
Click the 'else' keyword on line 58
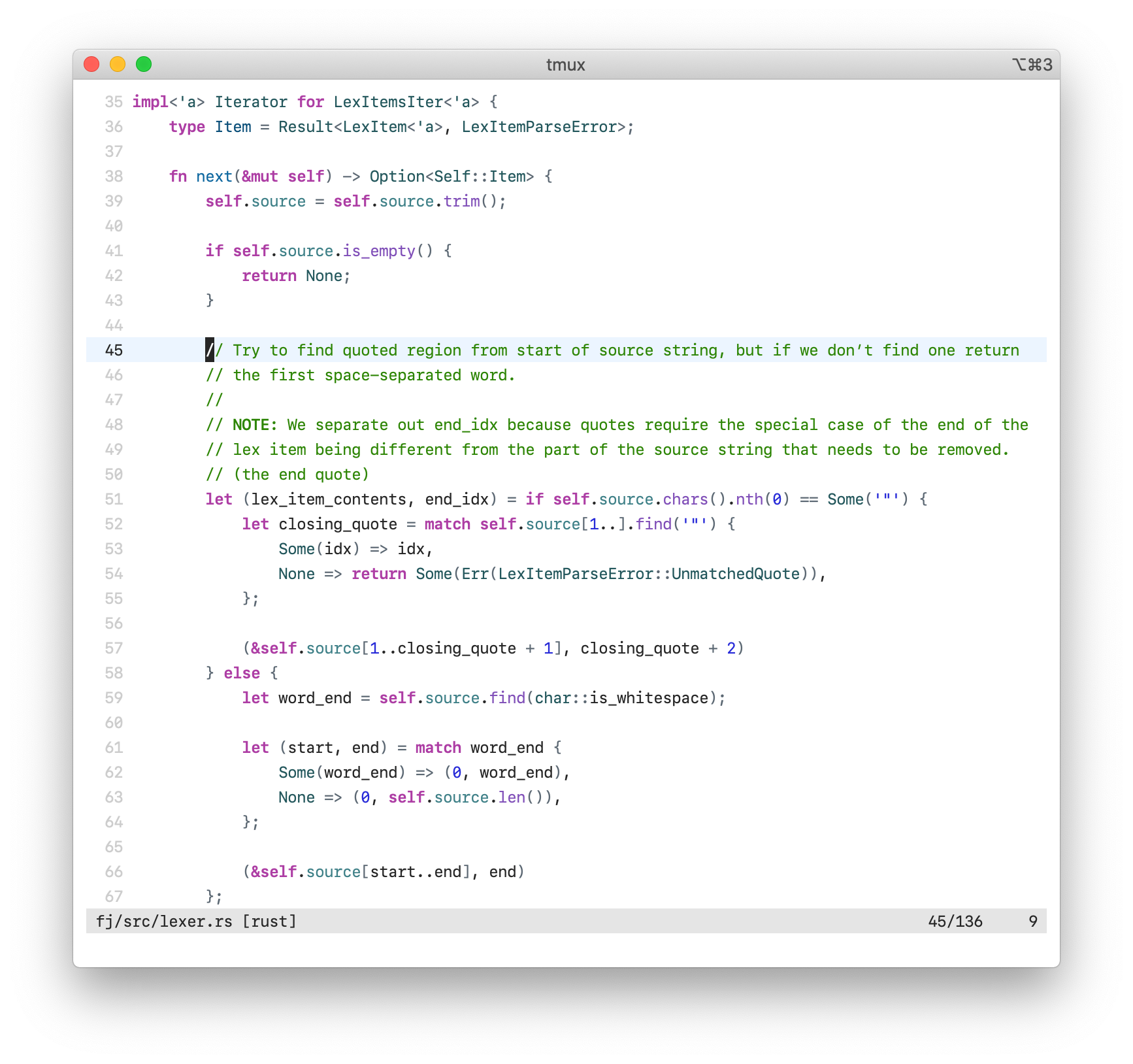tap(242, 673)
